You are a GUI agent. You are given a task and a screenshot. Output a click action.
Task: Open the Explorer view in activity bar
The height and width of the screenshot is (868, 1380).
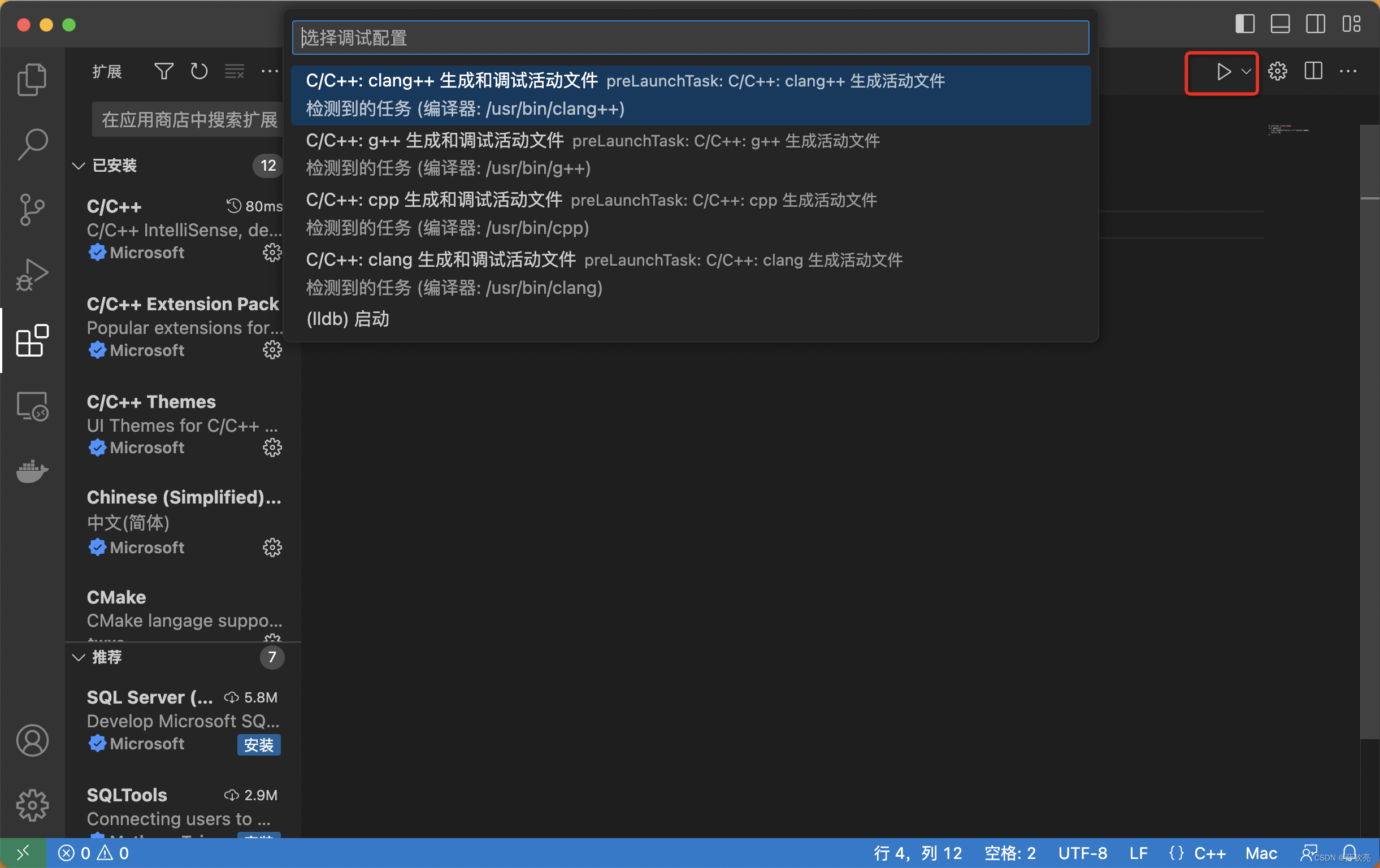pyautogui.click(x=32, y=80)
